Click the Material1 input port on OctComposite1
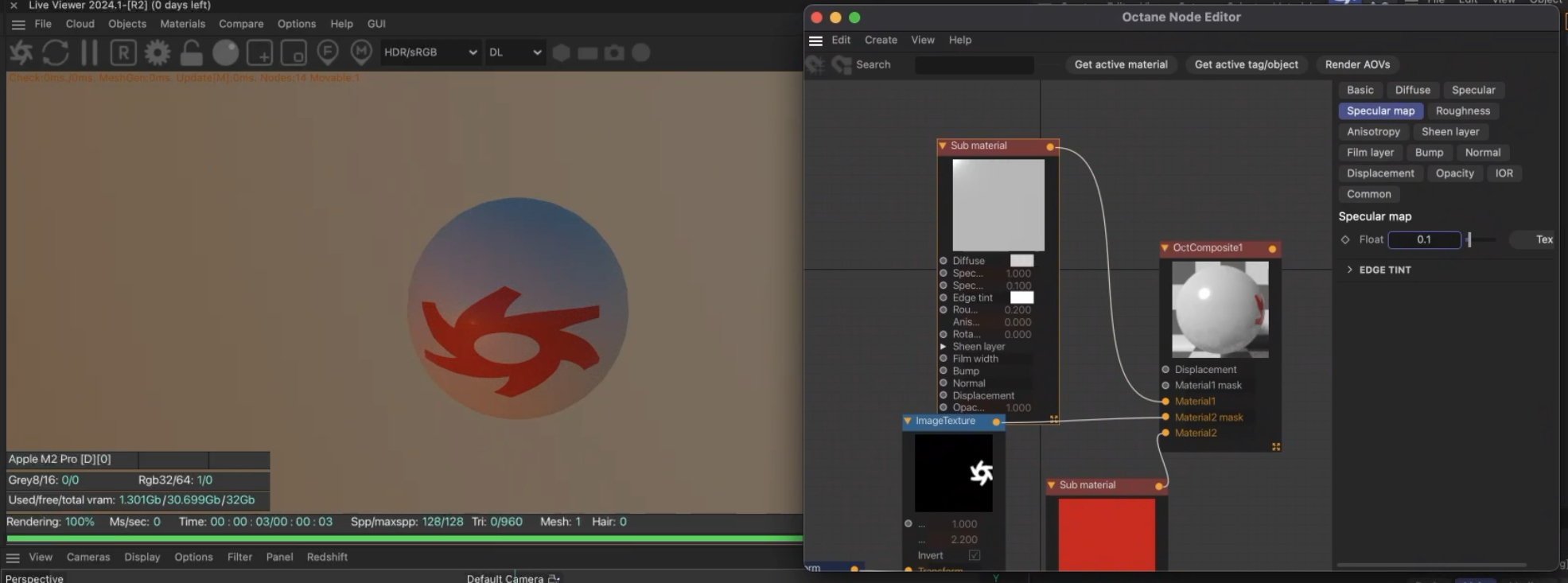 click(x=1165, y=402)
